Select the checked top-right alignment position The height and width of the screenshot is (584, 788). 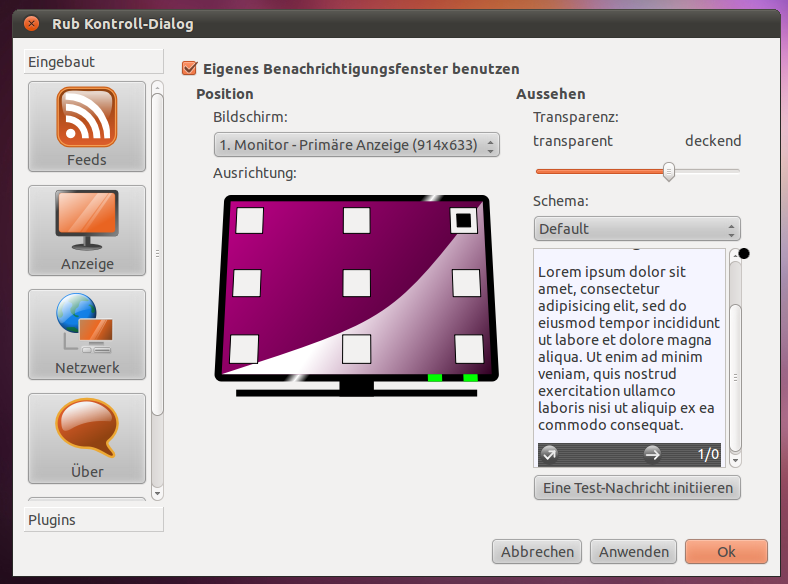[x=463, y=220]
